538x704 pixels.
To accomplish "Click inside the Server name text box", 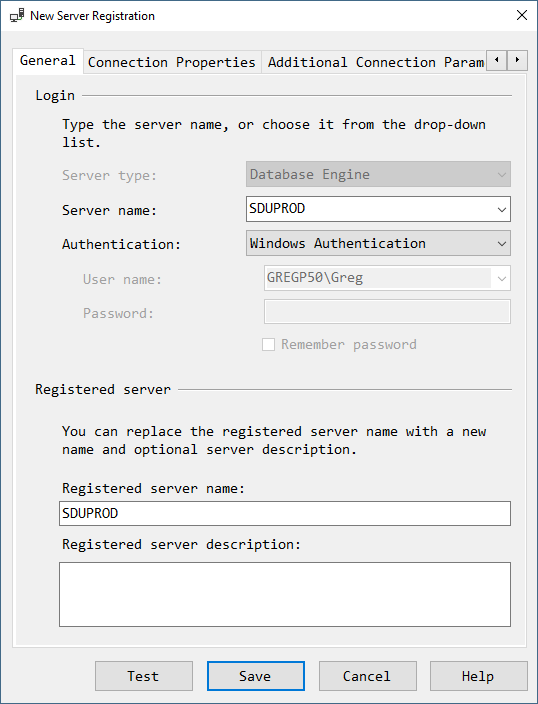I will 370,209.
